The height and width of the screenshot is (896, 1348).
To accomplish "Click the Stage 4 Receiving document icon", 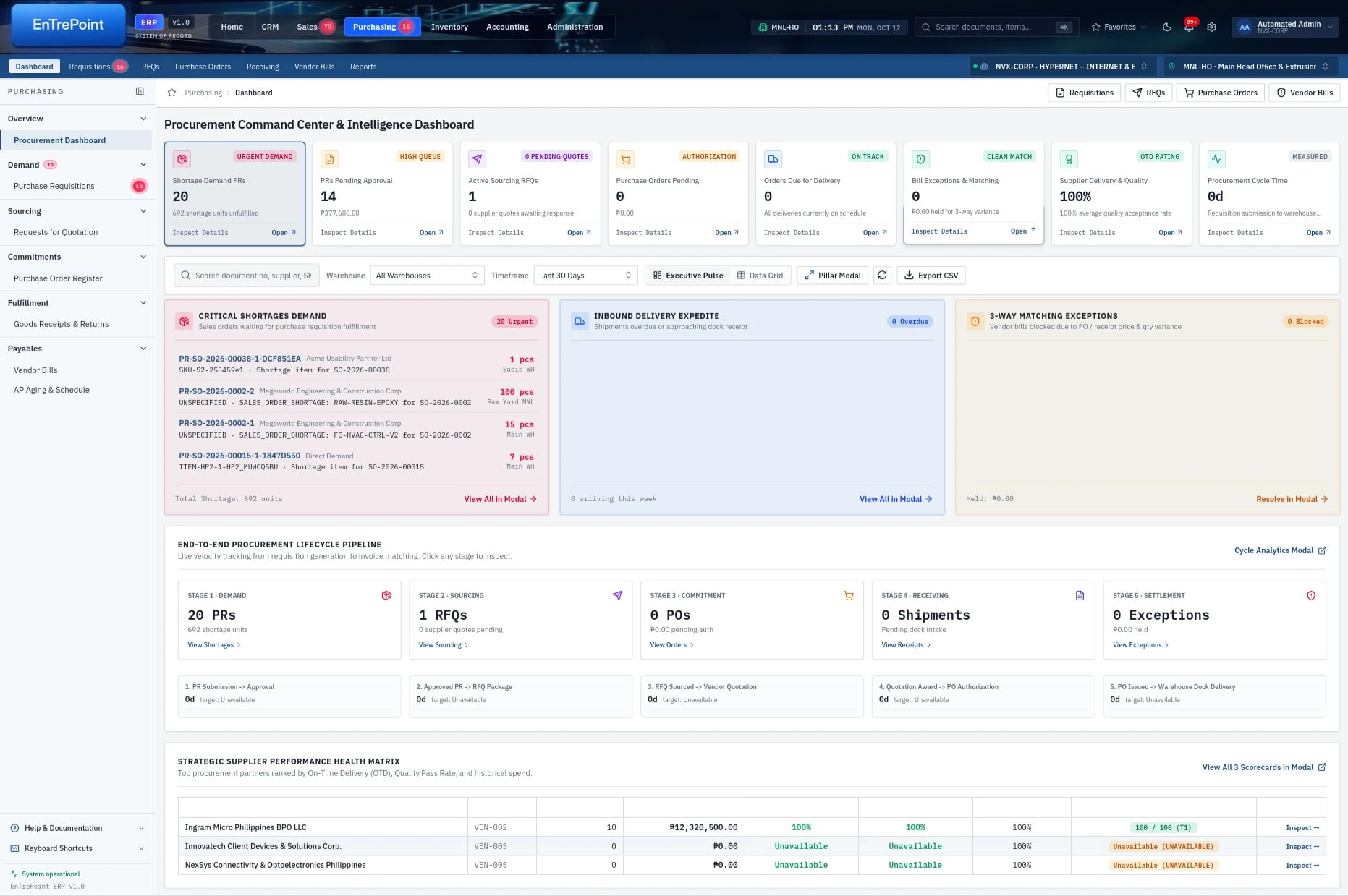I will click(x=1080, y=595).
